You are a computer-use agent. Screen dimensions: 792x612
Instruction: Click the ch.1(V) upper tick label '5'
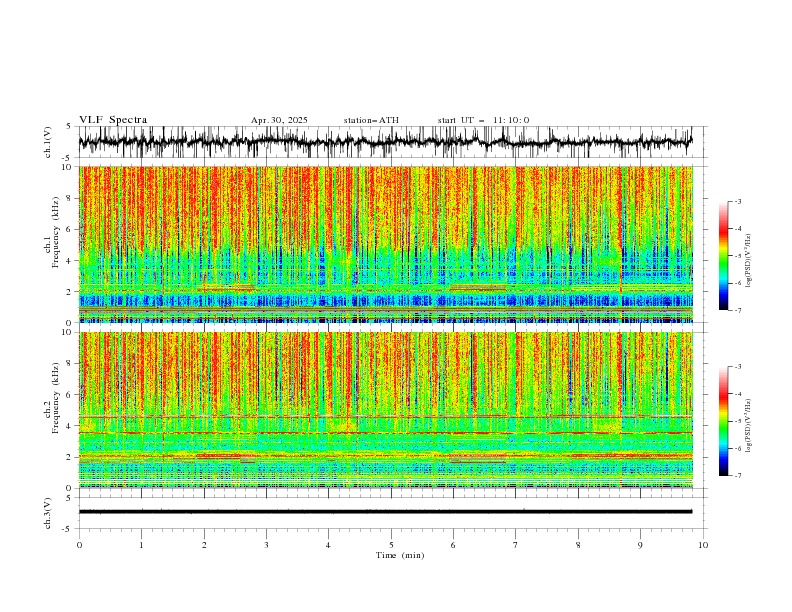click(68, 126)
